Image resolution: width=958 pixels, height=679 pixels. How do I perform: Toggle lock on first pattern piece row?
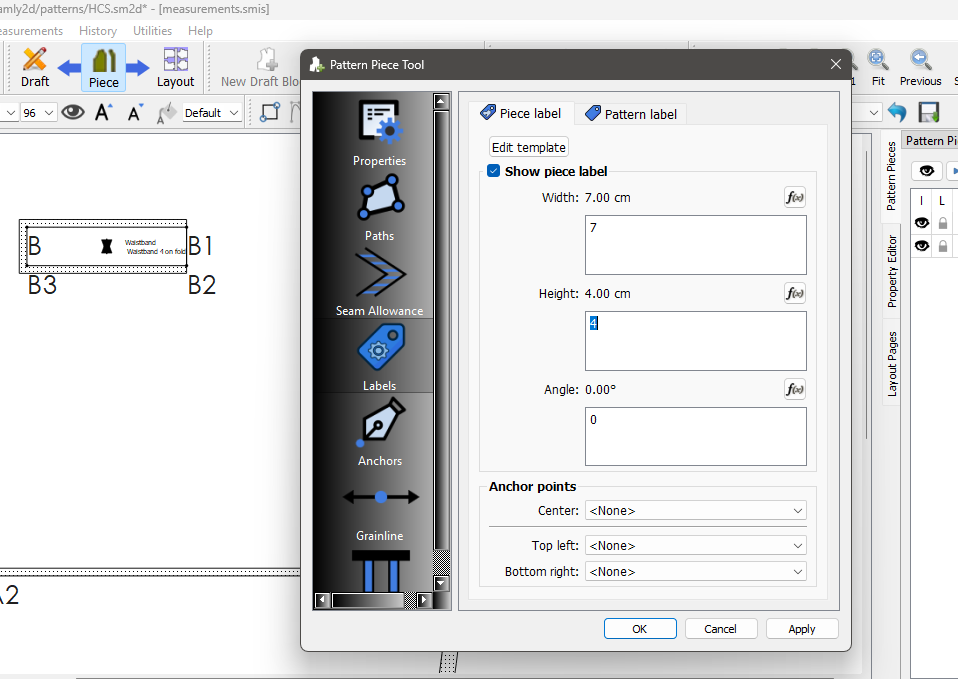click(x=943, y=223)
